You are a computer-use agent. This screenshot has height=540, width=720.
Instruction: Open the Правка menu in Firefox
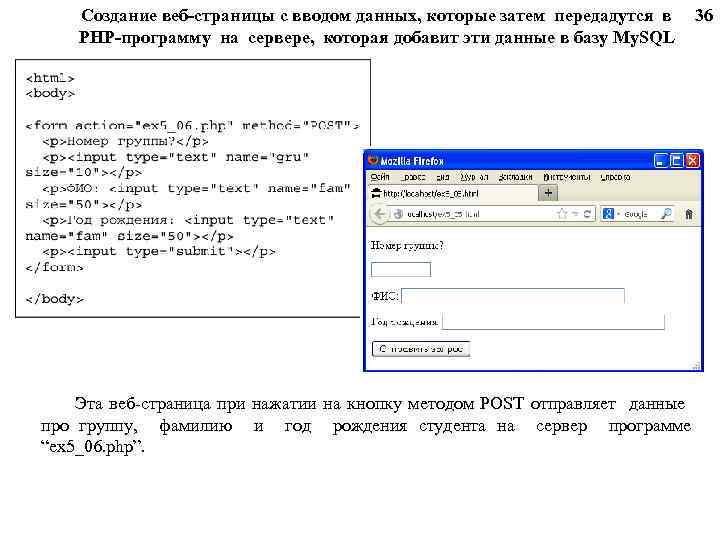click(413, 177)
